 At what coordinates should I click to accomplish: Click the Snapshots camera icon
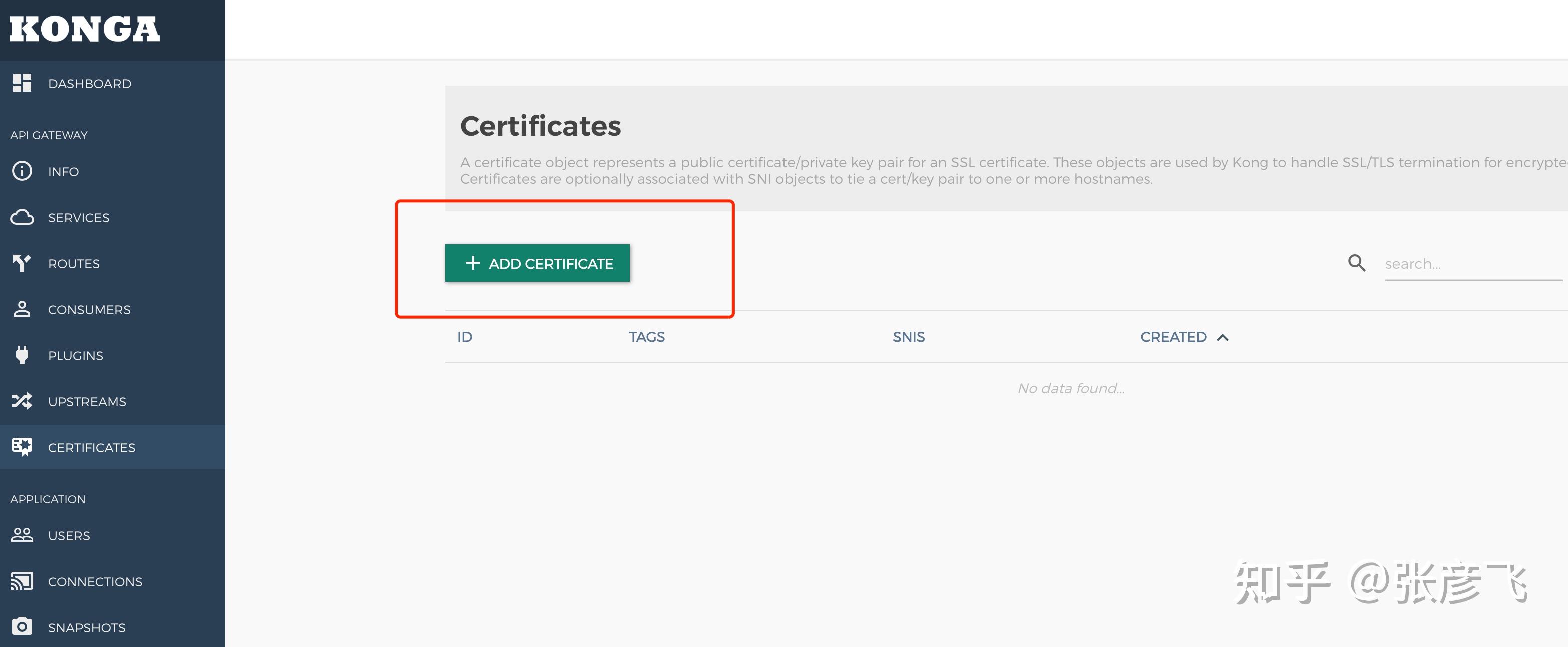22,627
